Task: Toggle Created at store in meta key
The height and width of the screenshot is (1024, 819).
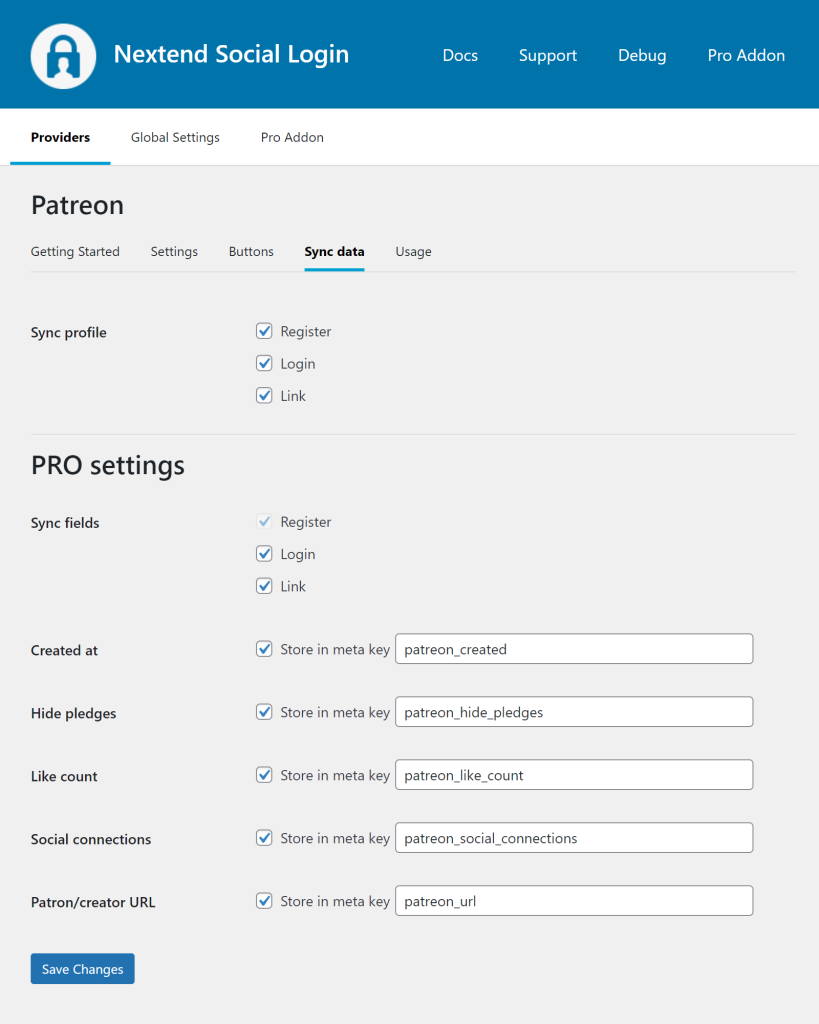Action: click(x=264, y=649)
